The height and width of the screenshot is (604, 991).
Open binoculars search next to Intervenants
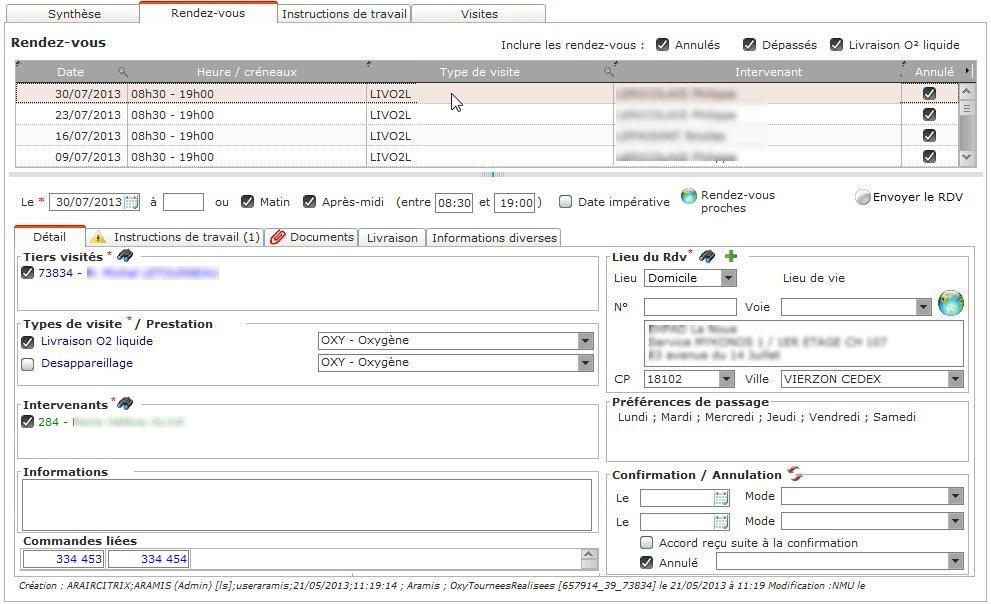tap(125, 403)
